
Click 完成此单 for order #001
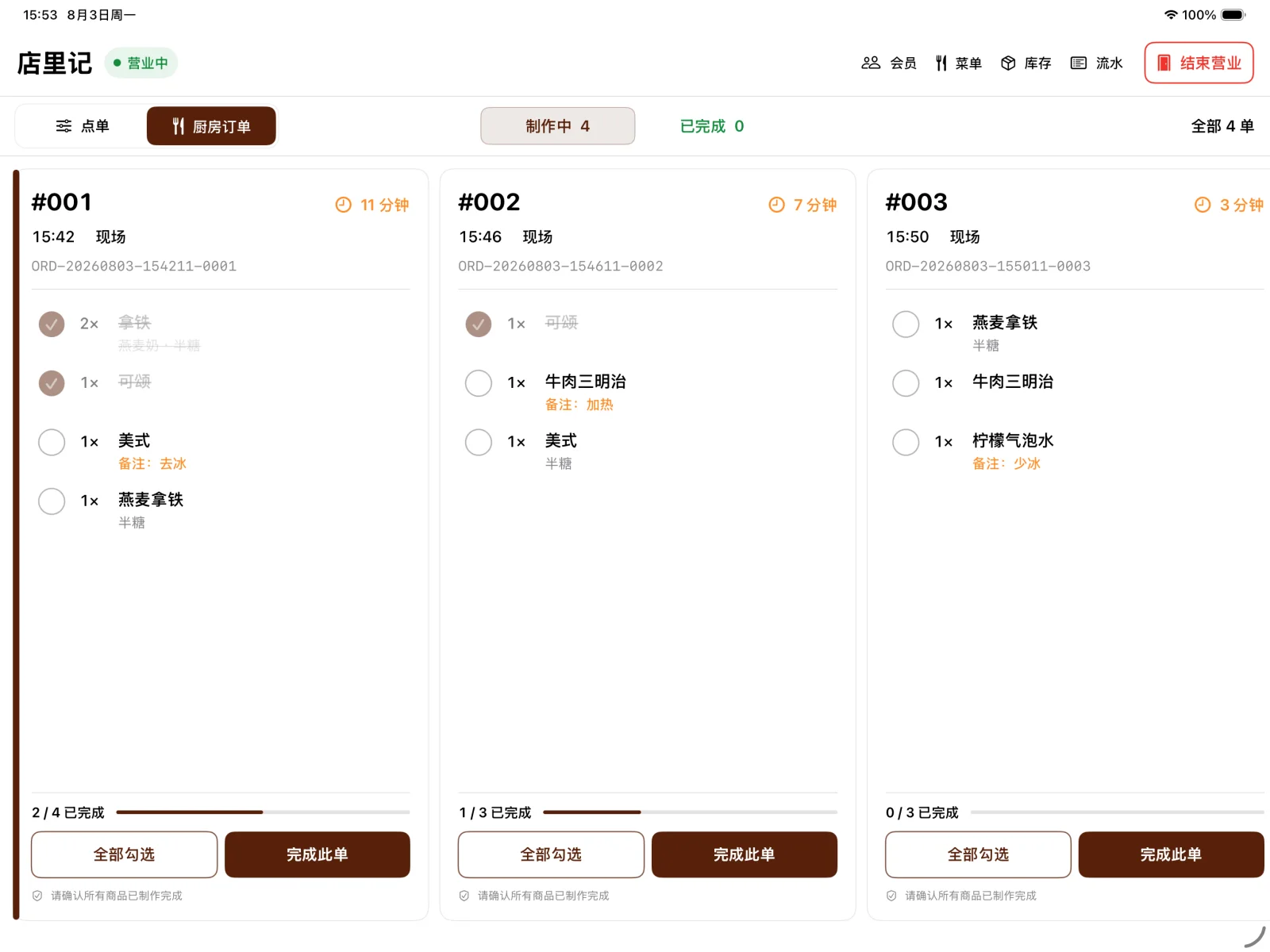(317, 854)
